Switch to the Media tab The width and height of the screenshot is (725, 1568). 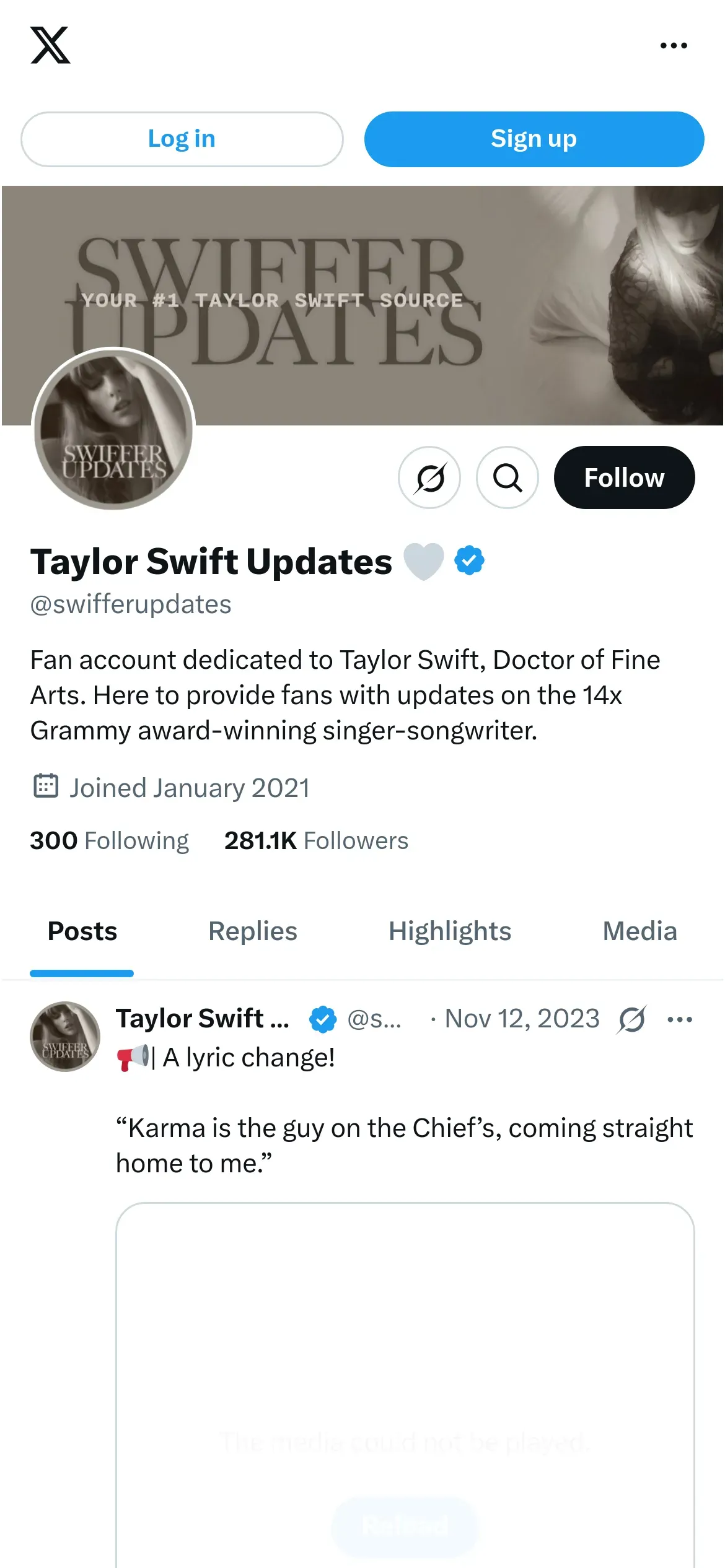coord(639,931)
